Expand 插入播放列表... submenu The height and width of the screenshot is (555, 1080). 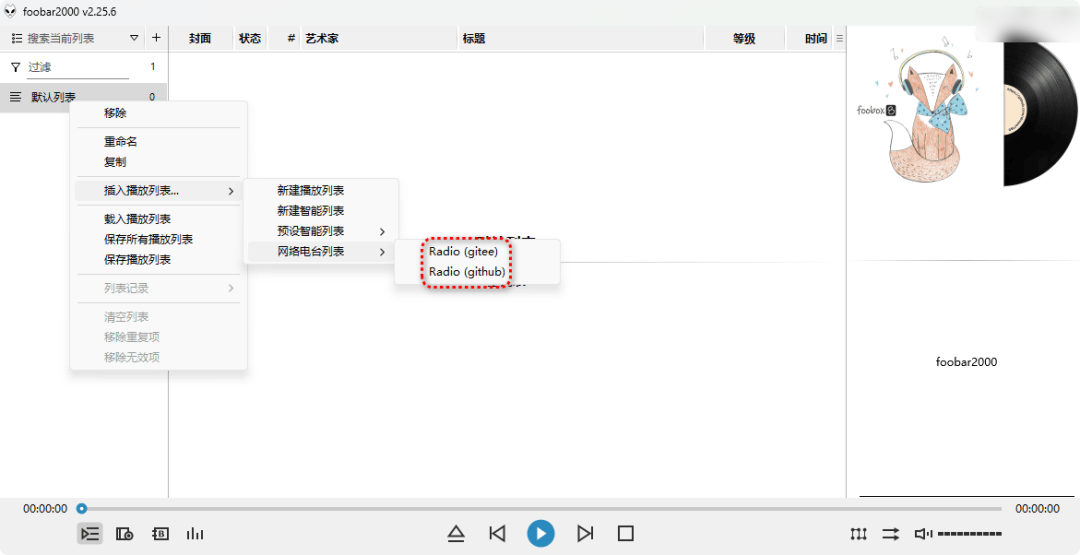click(158, 191)
